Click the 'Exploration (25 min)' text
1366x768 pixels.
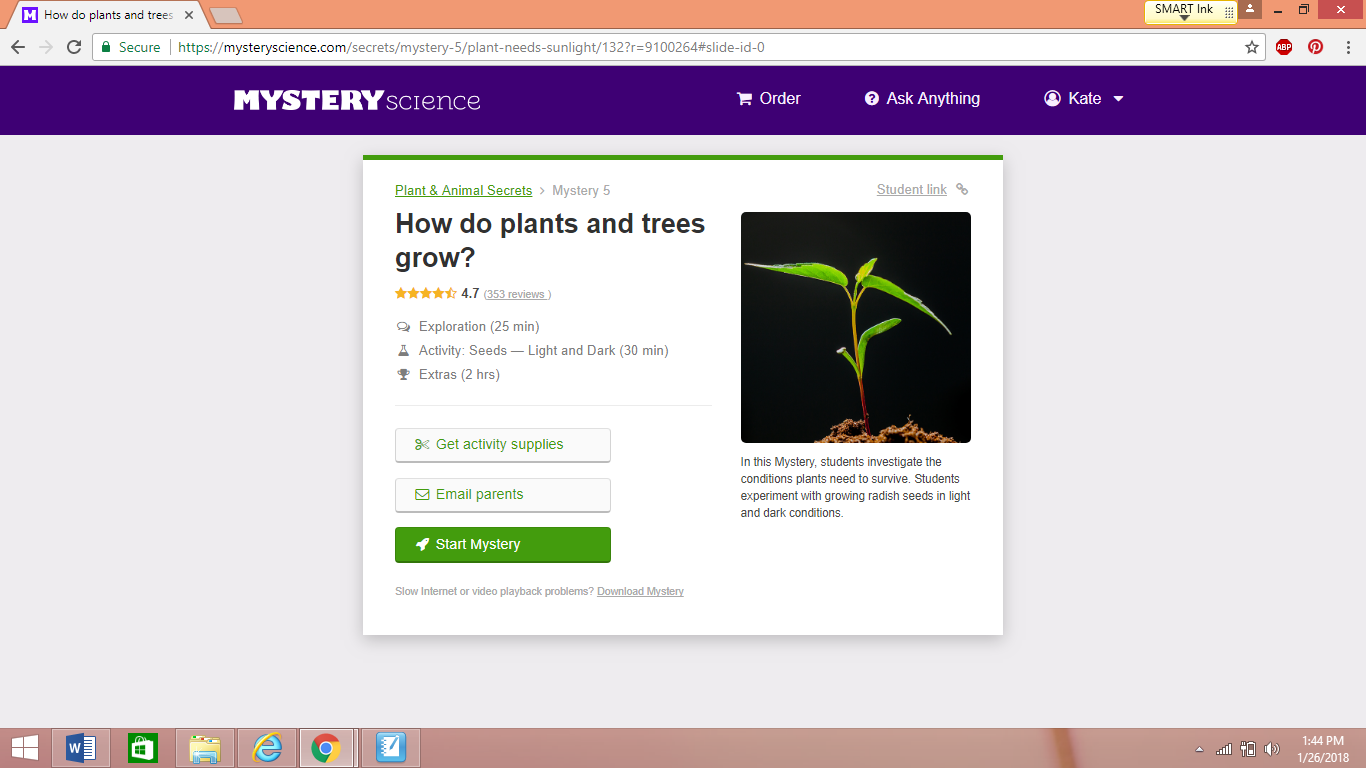(x=479, y=326)
